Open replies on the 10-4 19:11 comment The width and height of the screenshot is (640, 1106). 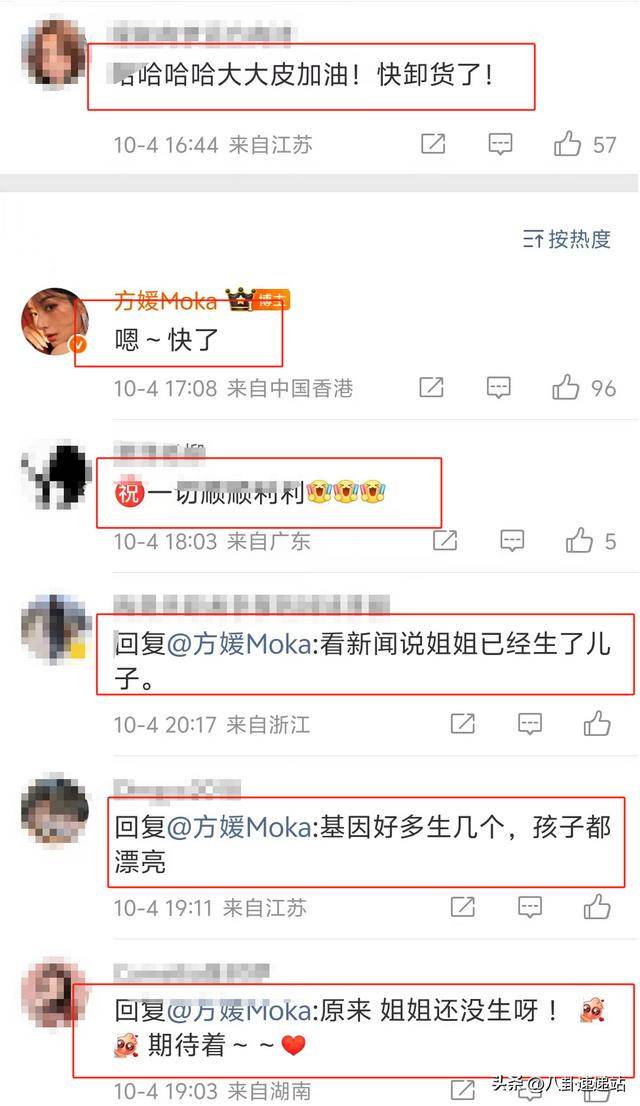click(530, 907)
